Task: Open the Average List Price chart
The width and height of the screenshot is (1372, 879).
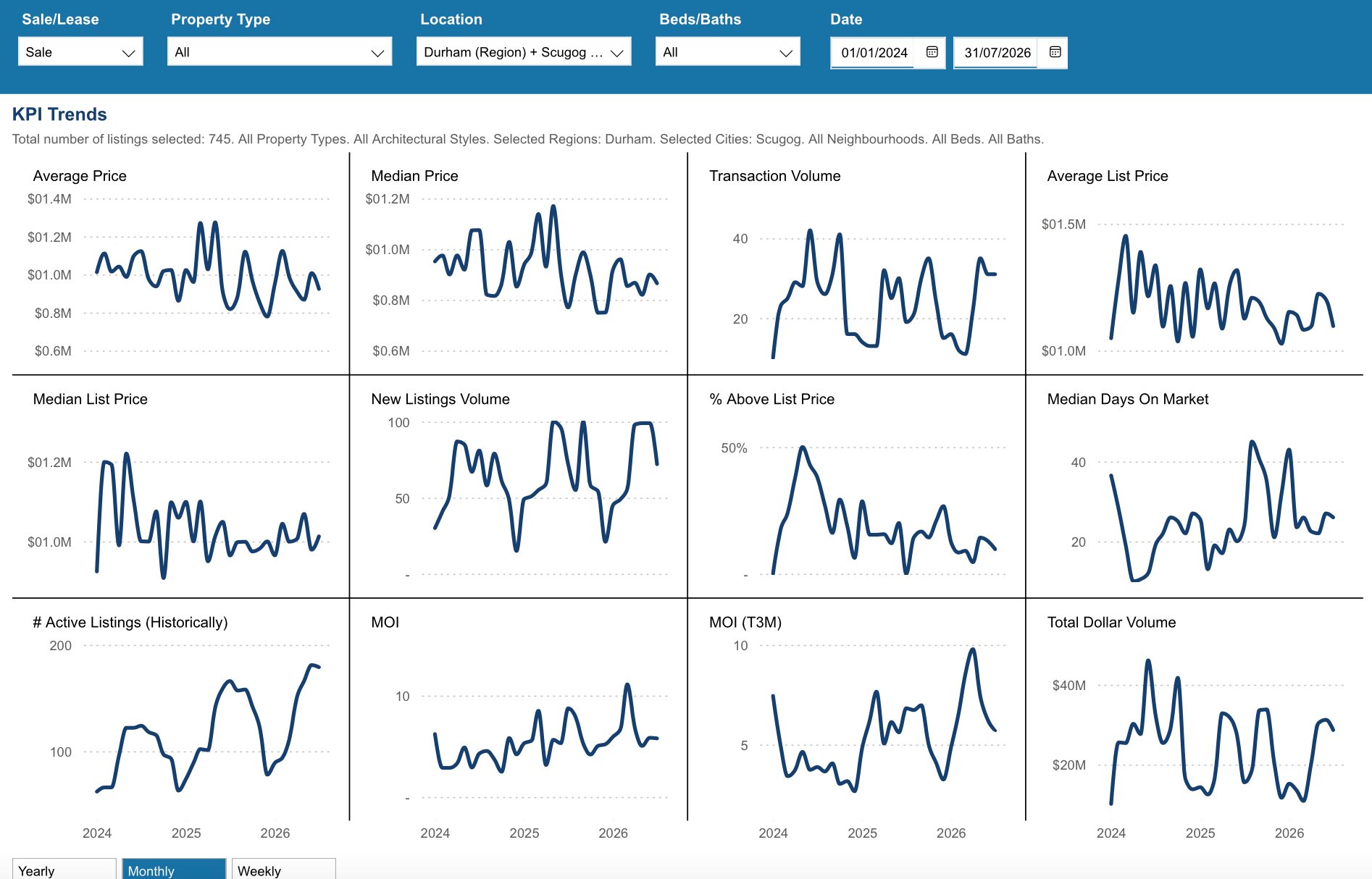Action: point(1195,264)
